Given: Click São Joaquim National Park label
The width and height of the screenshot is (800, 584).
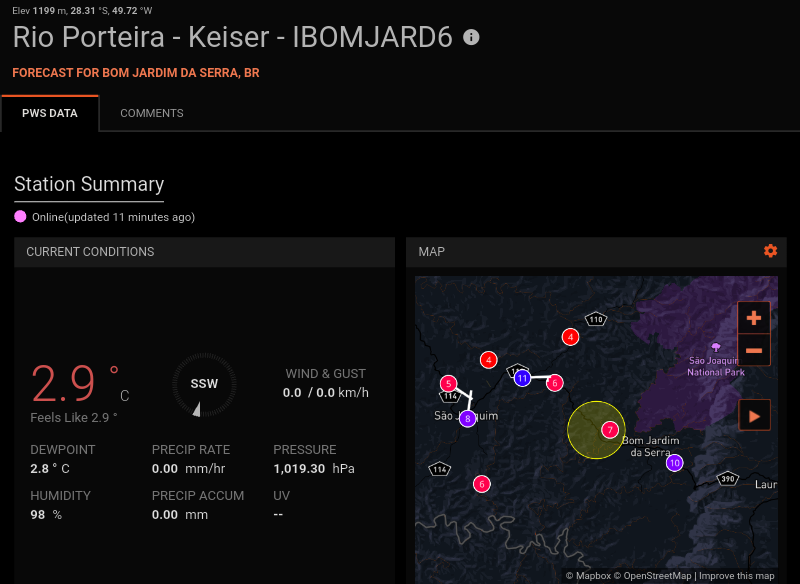Looking at the screenshot, I should 716,366.
